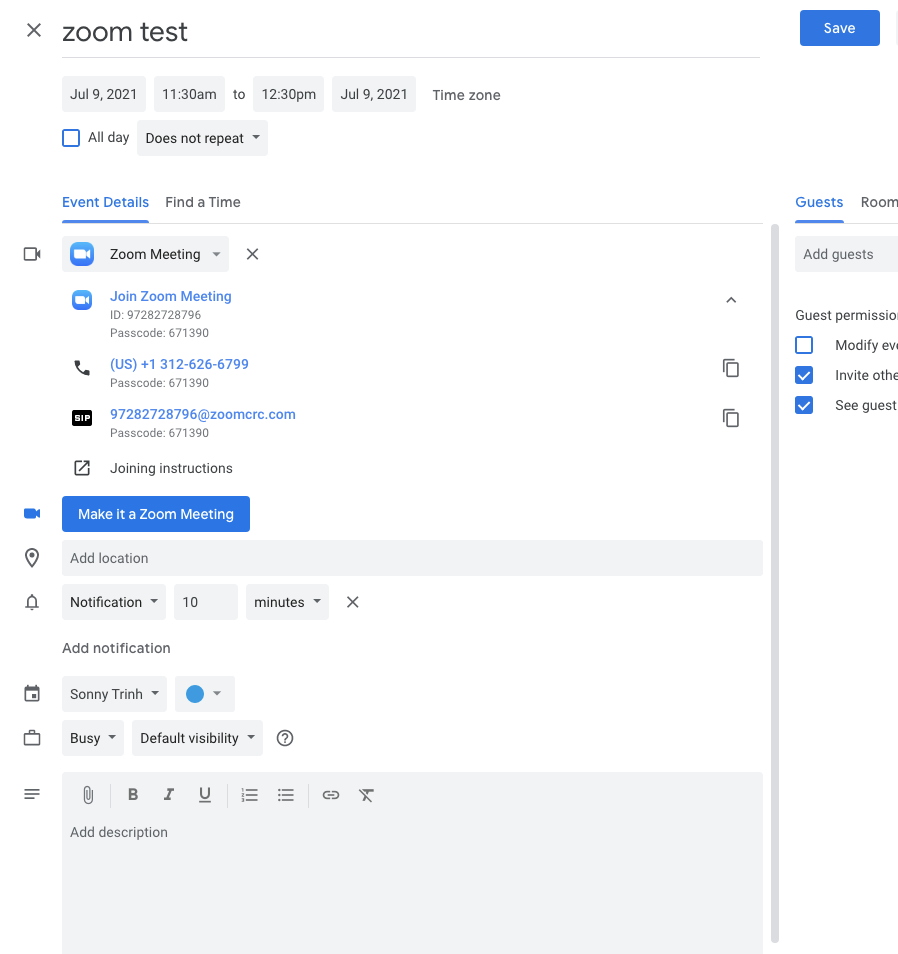The height and width of the screenshot is (954, 898).
Task: Enable the Modify event guest permission
Action: point(804,345)
